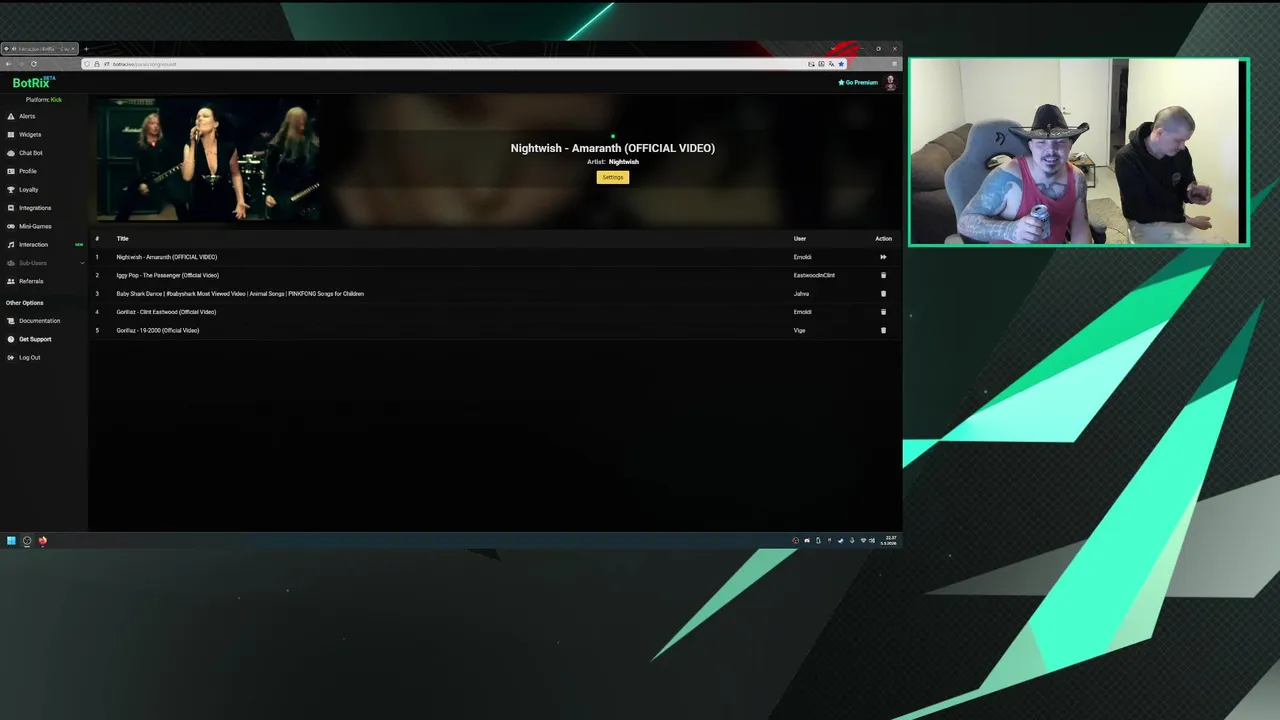The image size is (1280, 720).
Task: Delete Gorillaz Clint Eastwood from queue
Action: (x=883, y=312)
